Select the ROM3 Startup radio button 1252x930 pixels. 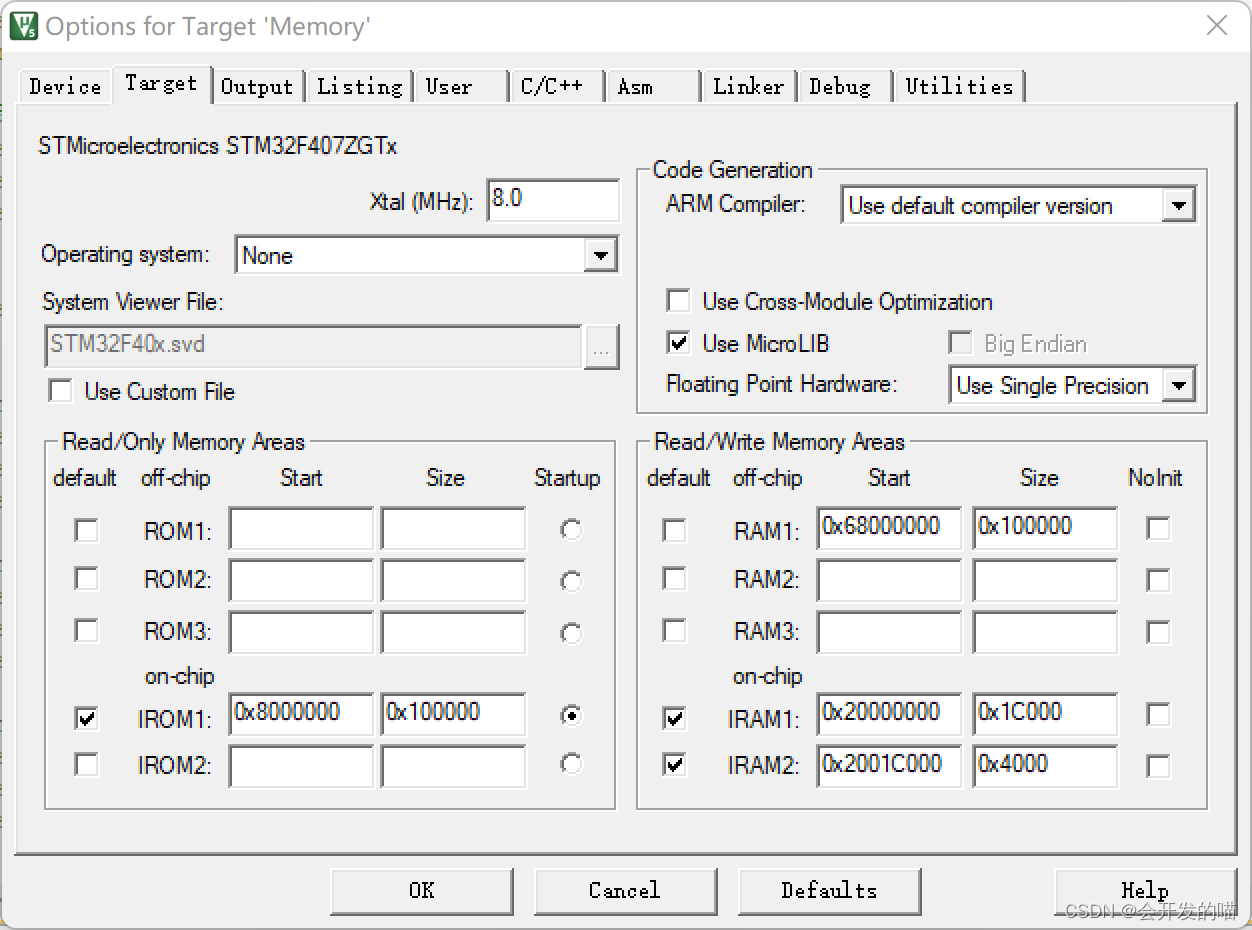[571, 633]
